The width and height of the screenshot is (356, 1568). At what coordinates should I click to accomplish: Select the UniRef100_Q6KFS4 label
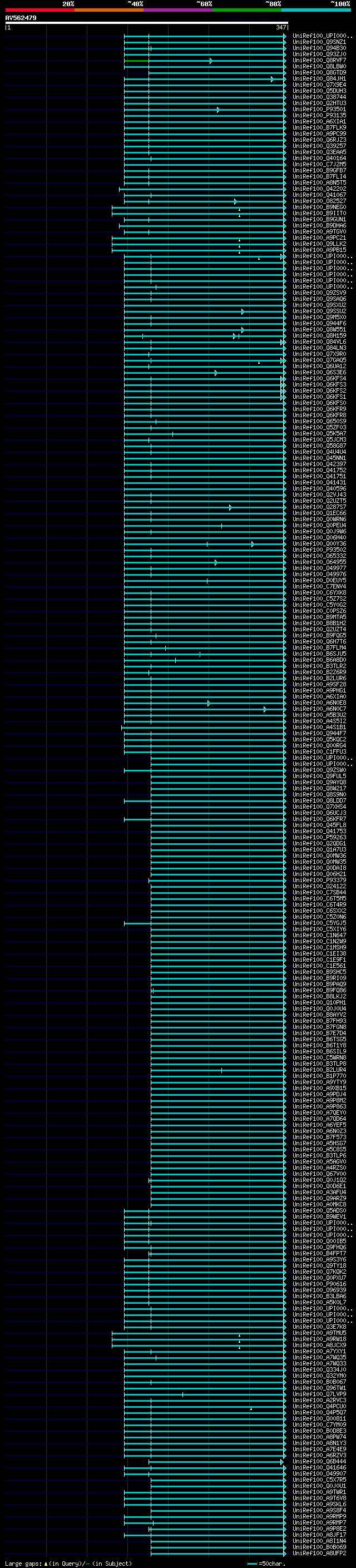[x=319, y=378]
